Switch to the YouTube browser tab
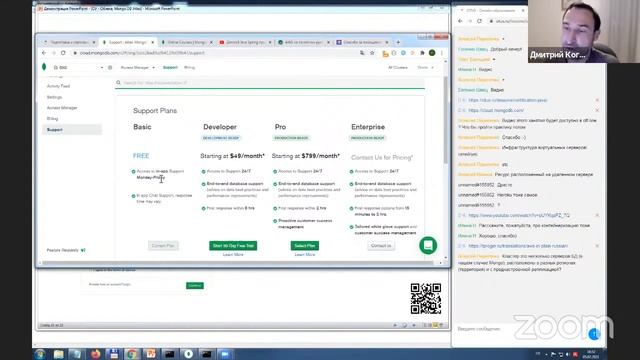The width and height of the screenshot is (640, 360). pyautogui.click(x=245, y=42)
